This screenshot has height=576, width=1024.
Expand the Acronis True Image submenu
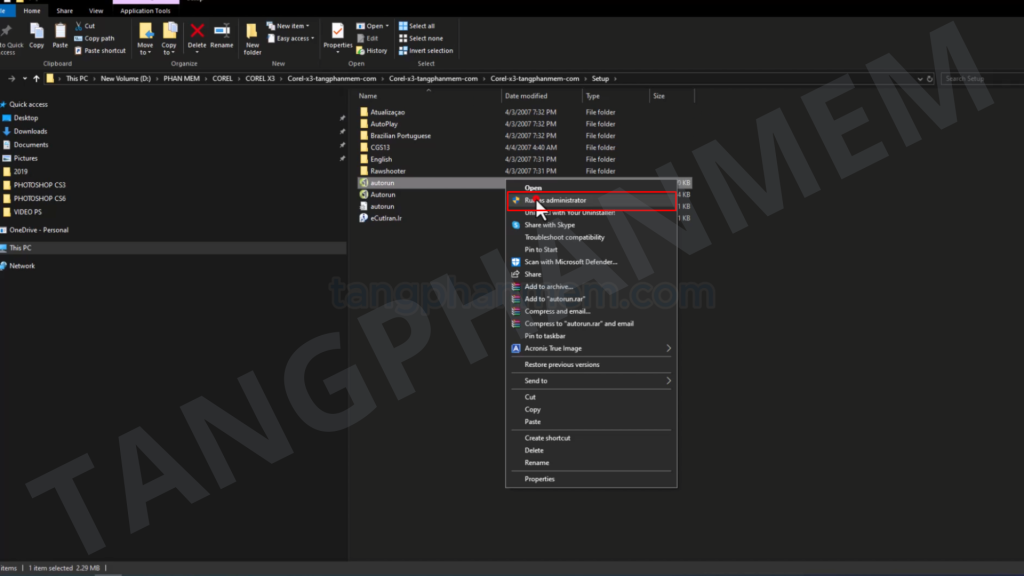[668, 348]
